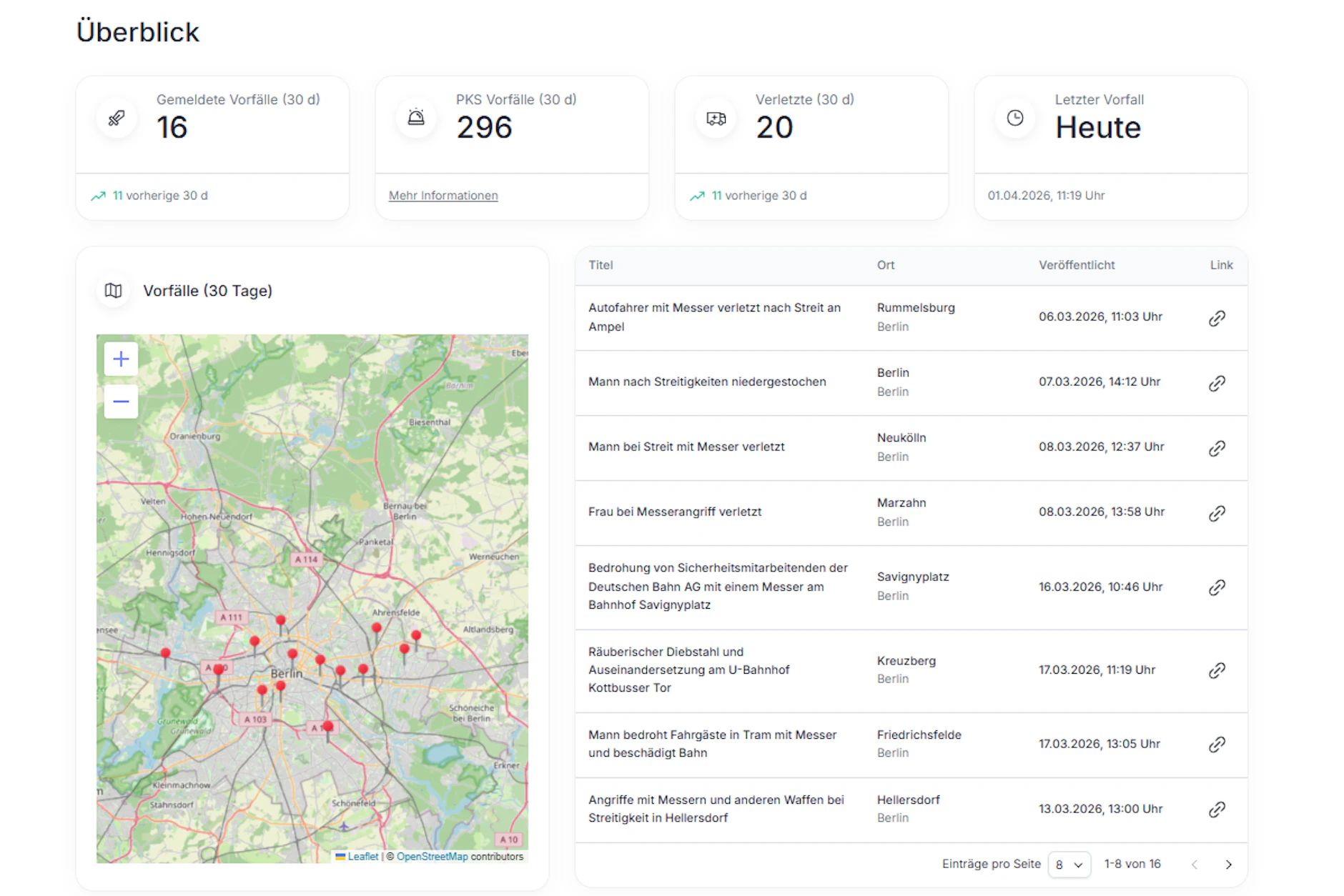This screenshot has height=896, width=1344.
Task: Zoom out on the Berlin map
Action: 120,401
